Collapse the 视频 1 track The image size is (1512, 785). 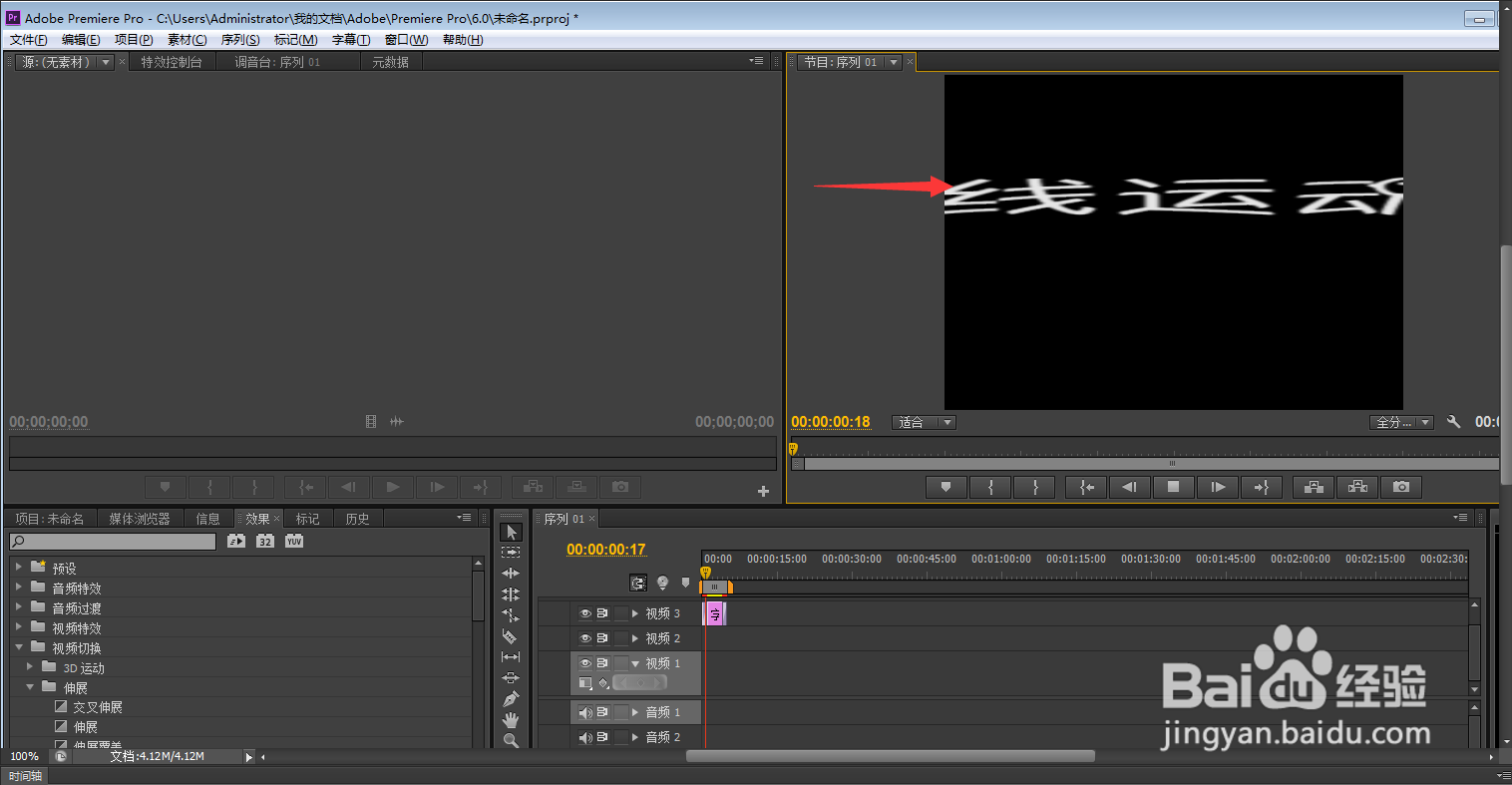pyautogui.click(x=635, y=663)
